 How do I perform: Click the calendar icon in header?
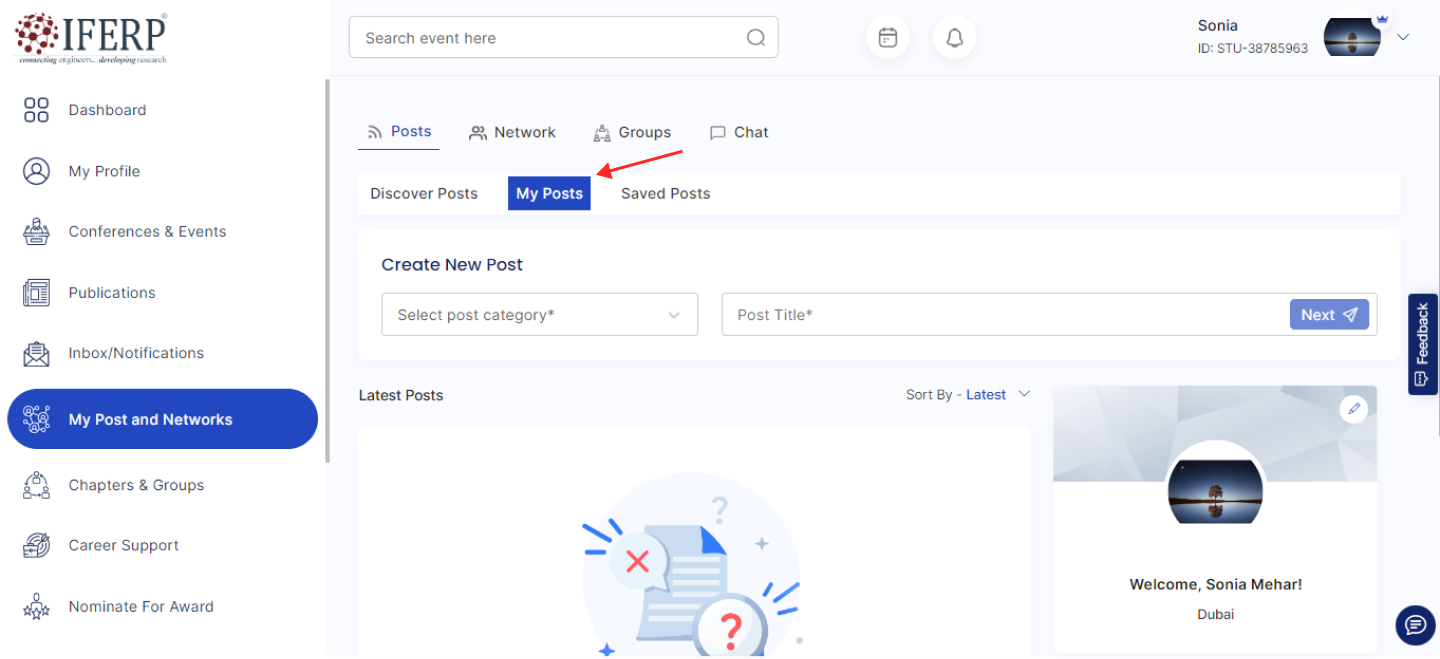887,38
